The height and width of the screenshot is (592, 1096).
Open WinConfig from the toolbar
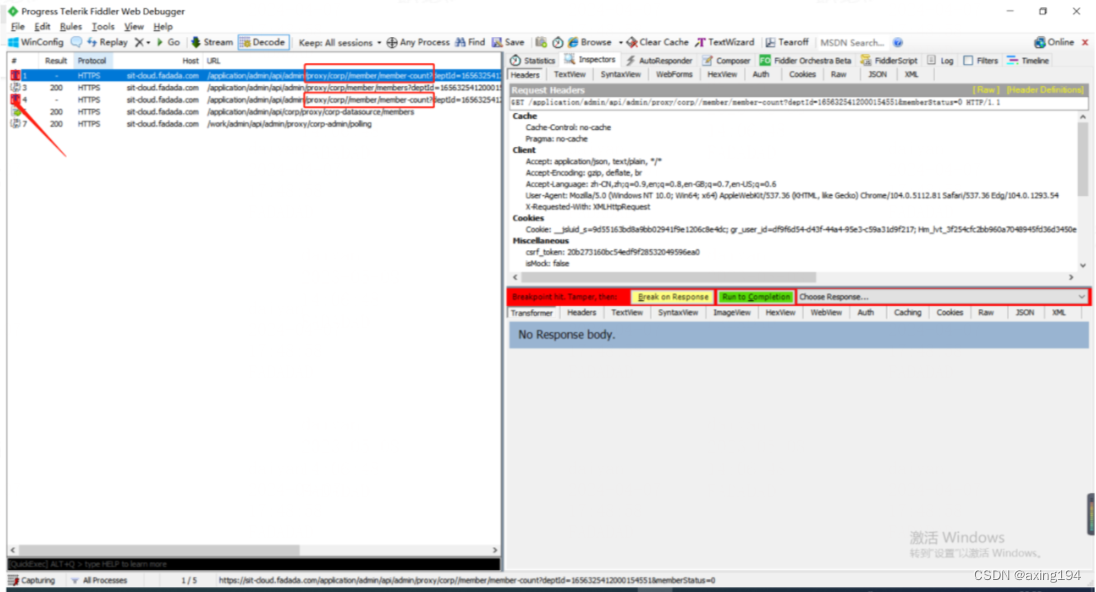click(x=36, y=43)
